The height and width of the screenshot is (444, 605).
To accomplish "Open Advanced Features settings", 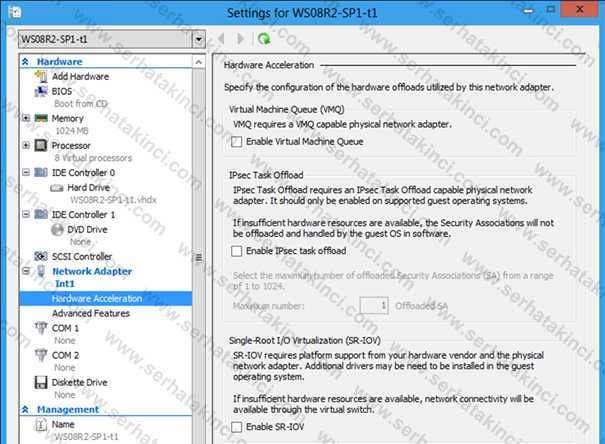I will pos(91,313).
